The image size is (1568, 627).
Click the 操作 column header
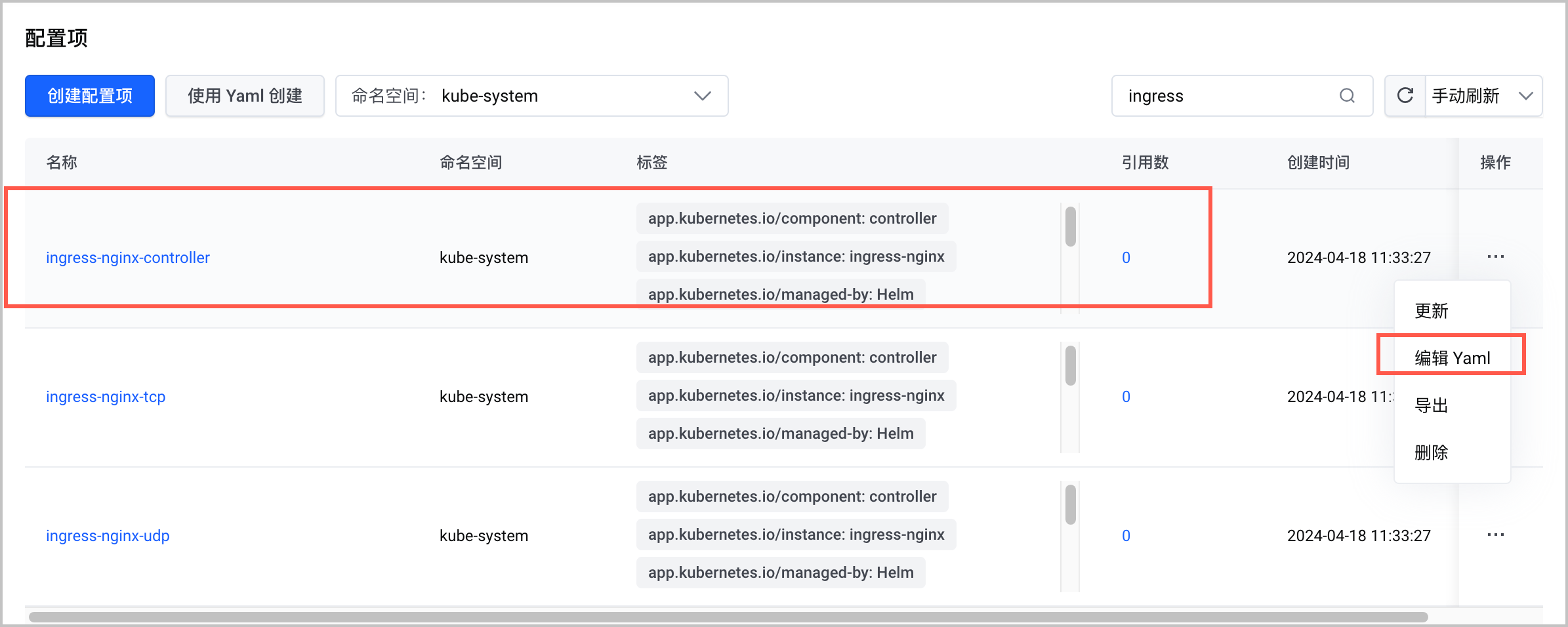pos(1496,163)
